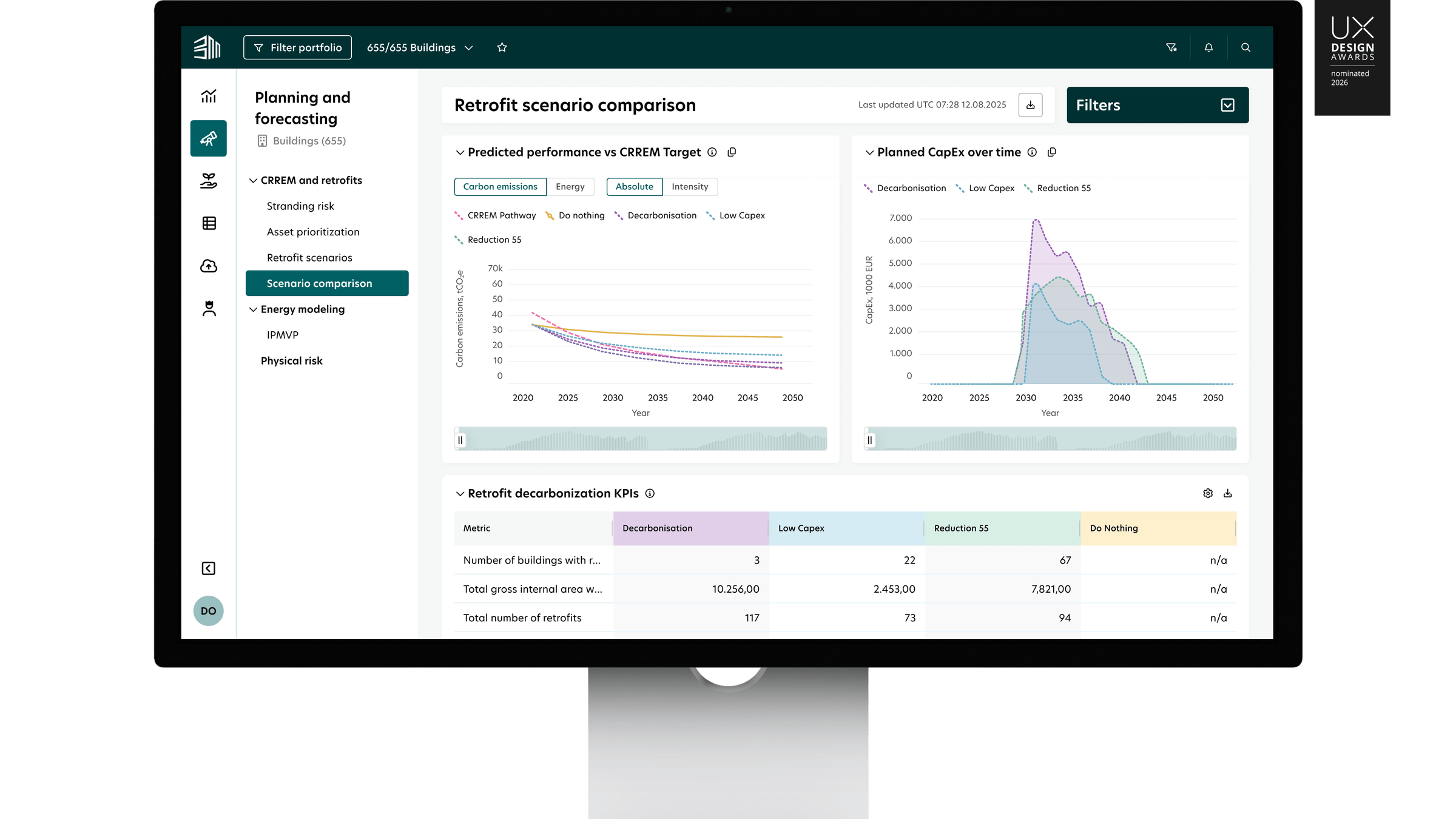Open the cloud upload sidebar icon
This screenshot has width=1456, height=819.
[x=209, y=266]
